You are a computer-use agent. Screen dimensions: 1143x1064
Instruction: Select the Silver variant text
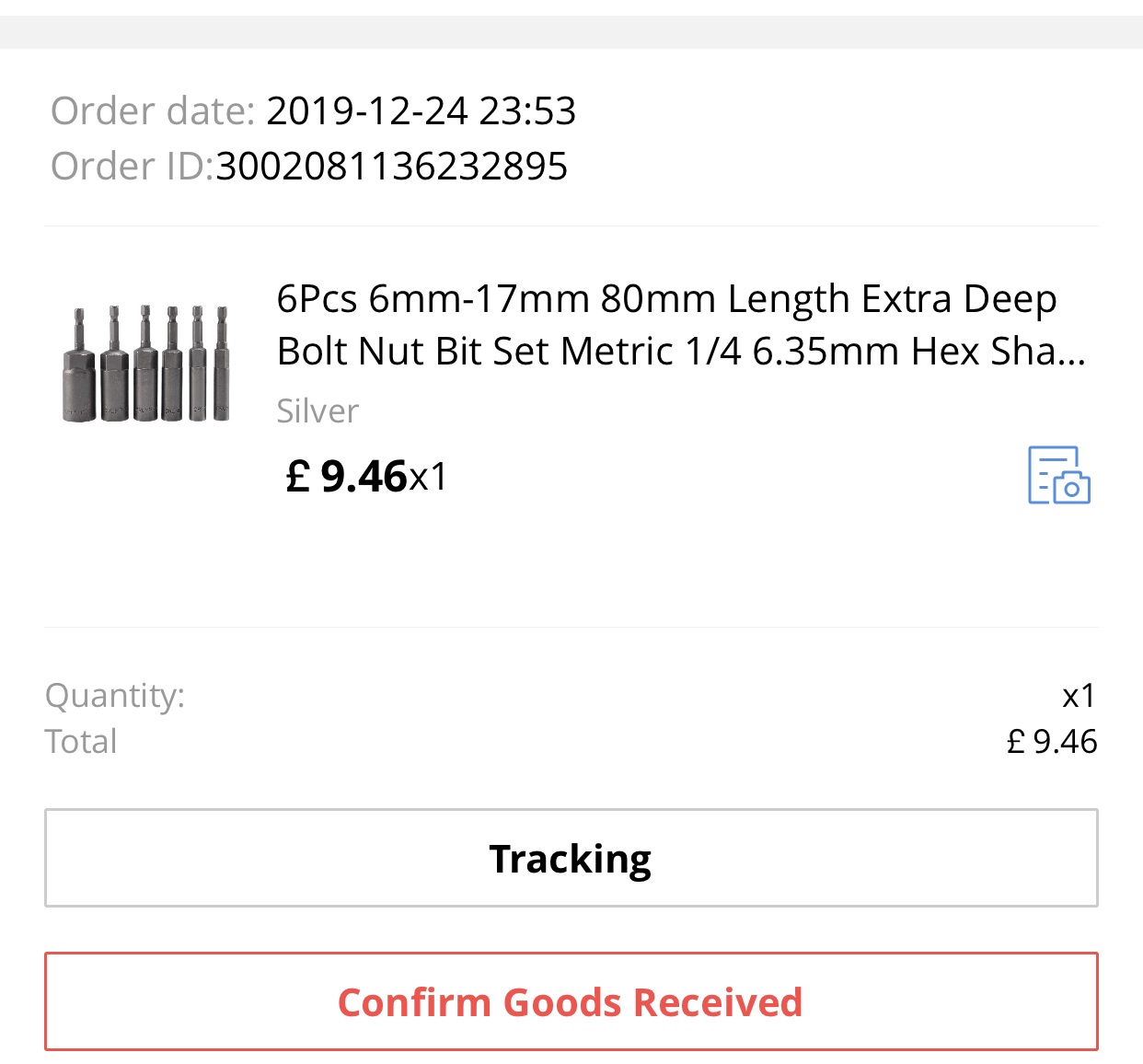click(x=317, y=411)
